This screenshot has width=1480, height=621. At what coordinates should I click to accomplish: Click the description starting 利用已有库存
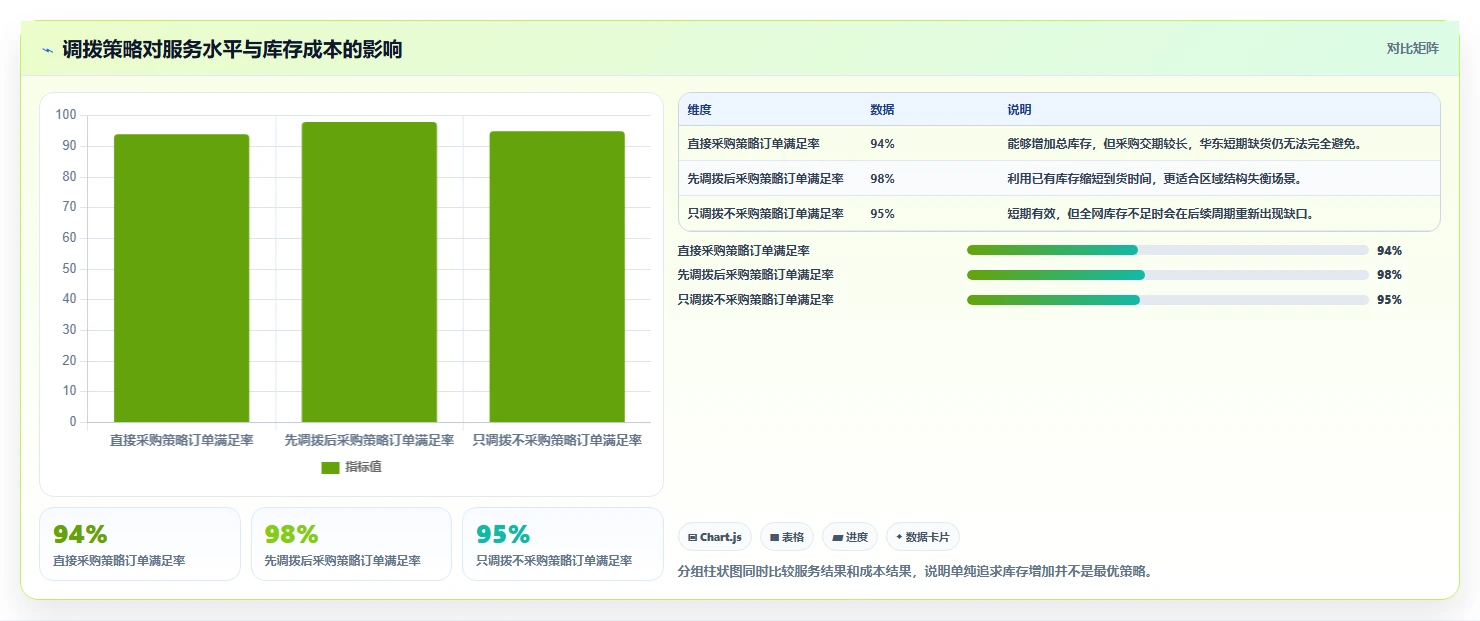(x=1154, y=179)
